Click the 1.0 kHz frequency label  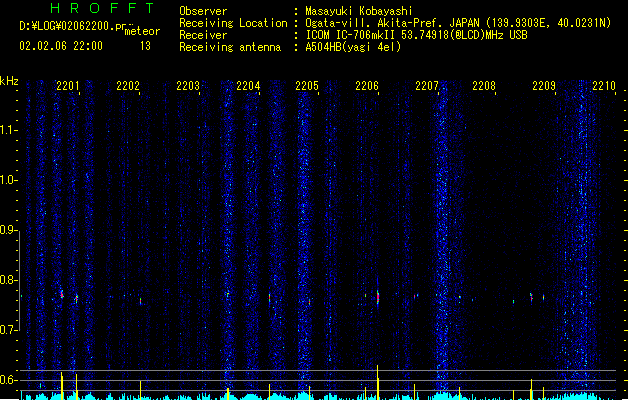point(8,180)
